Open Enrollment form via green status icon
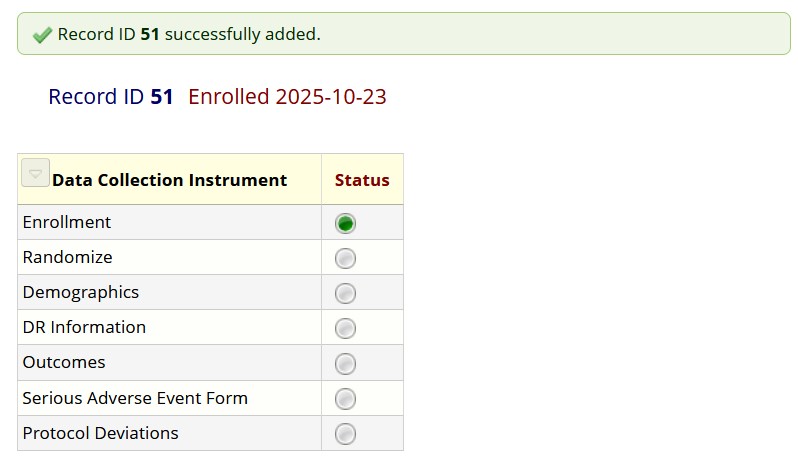This screenshot has height=461, width=798. pos(345,223)
